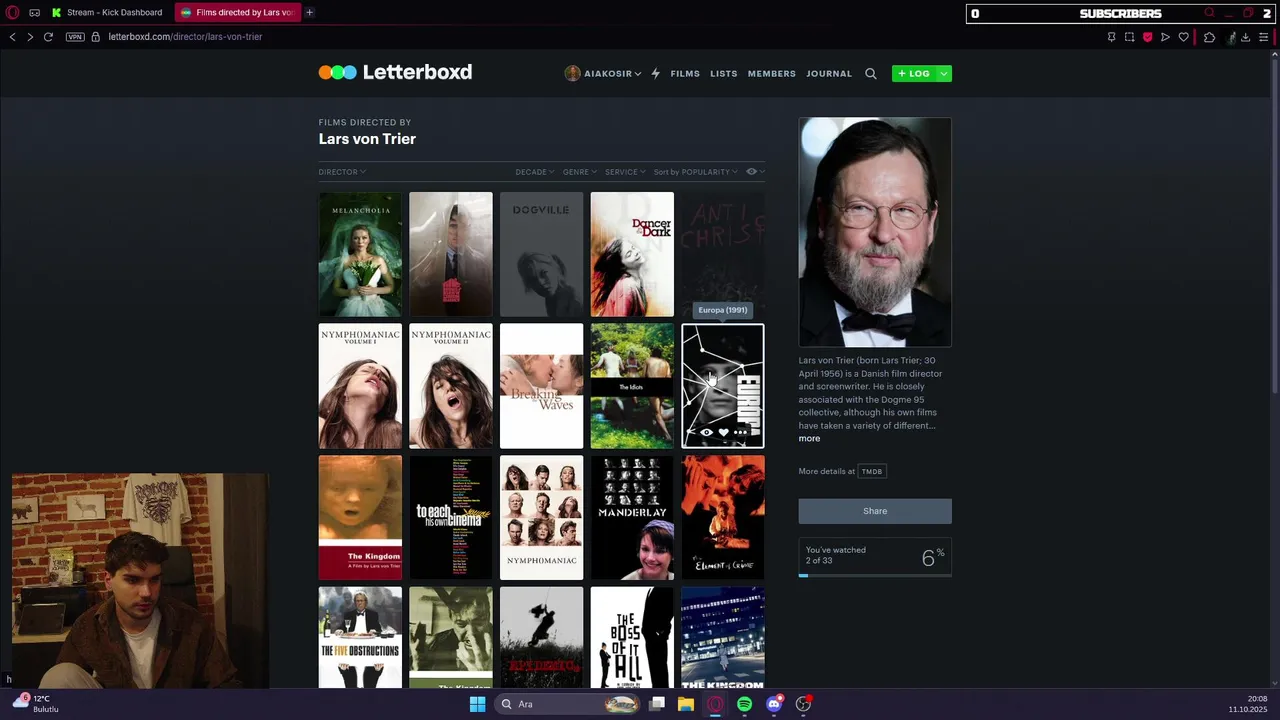Click the send/flow arrow icon
The image size is (1280, 720).
click(x=1165, y=37)
